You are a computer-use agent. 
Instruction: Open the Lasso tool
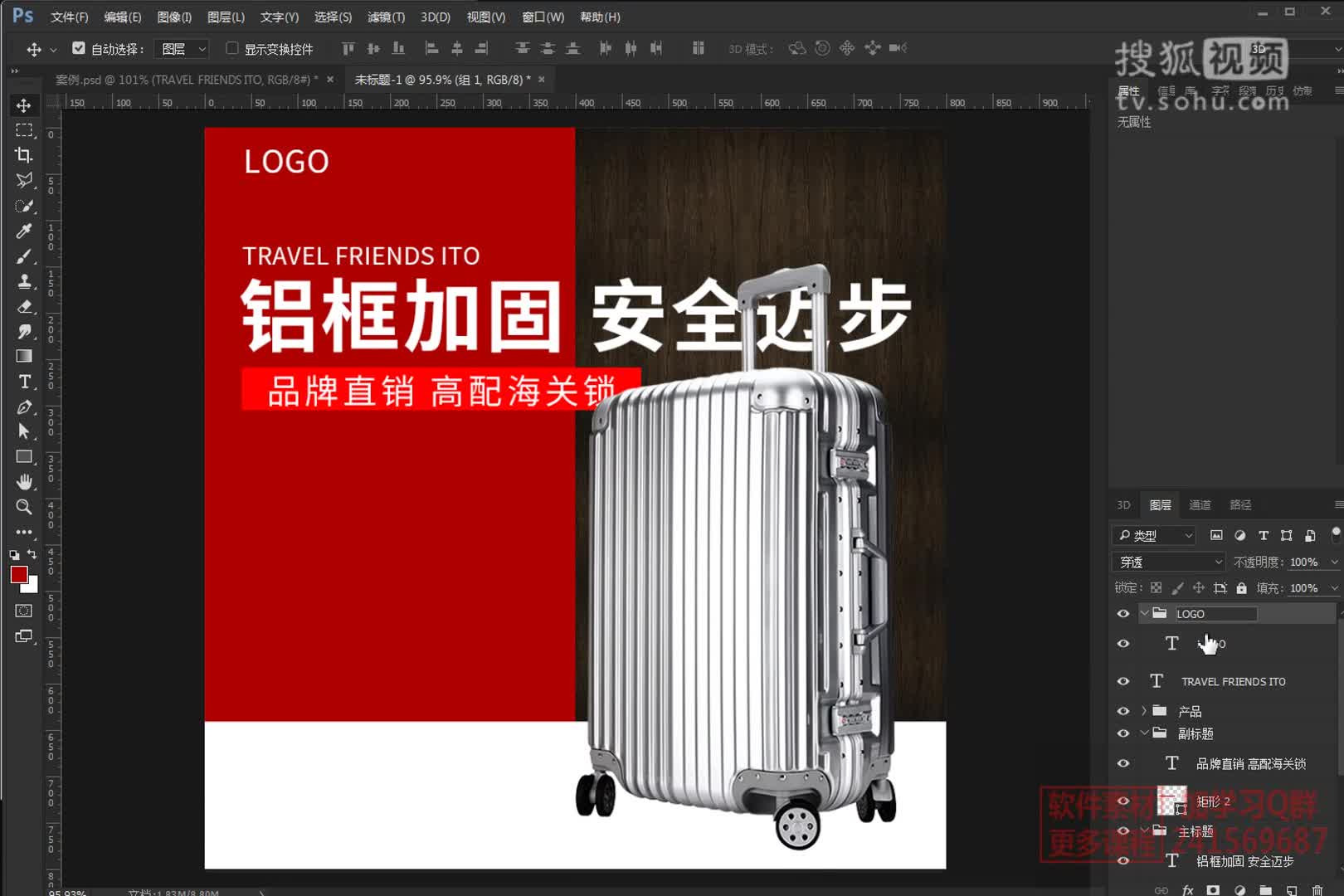pyautogui.click(x=24, y=180)
